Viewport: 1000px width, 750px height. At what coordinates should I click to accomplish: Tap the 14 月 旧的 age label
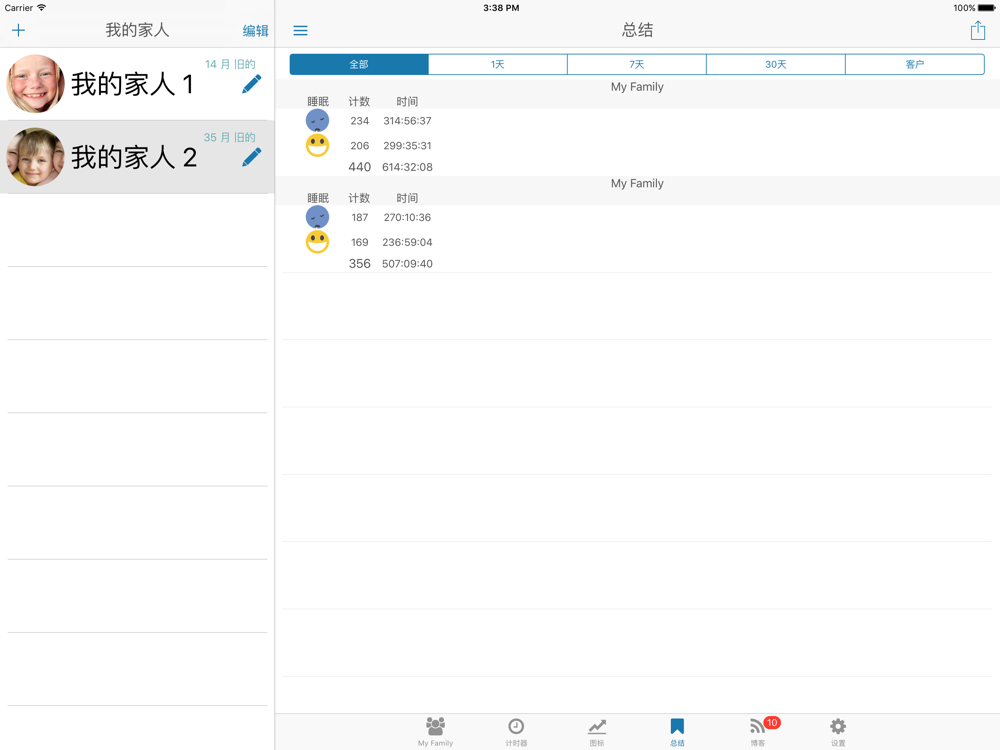(x=230, y=64)
